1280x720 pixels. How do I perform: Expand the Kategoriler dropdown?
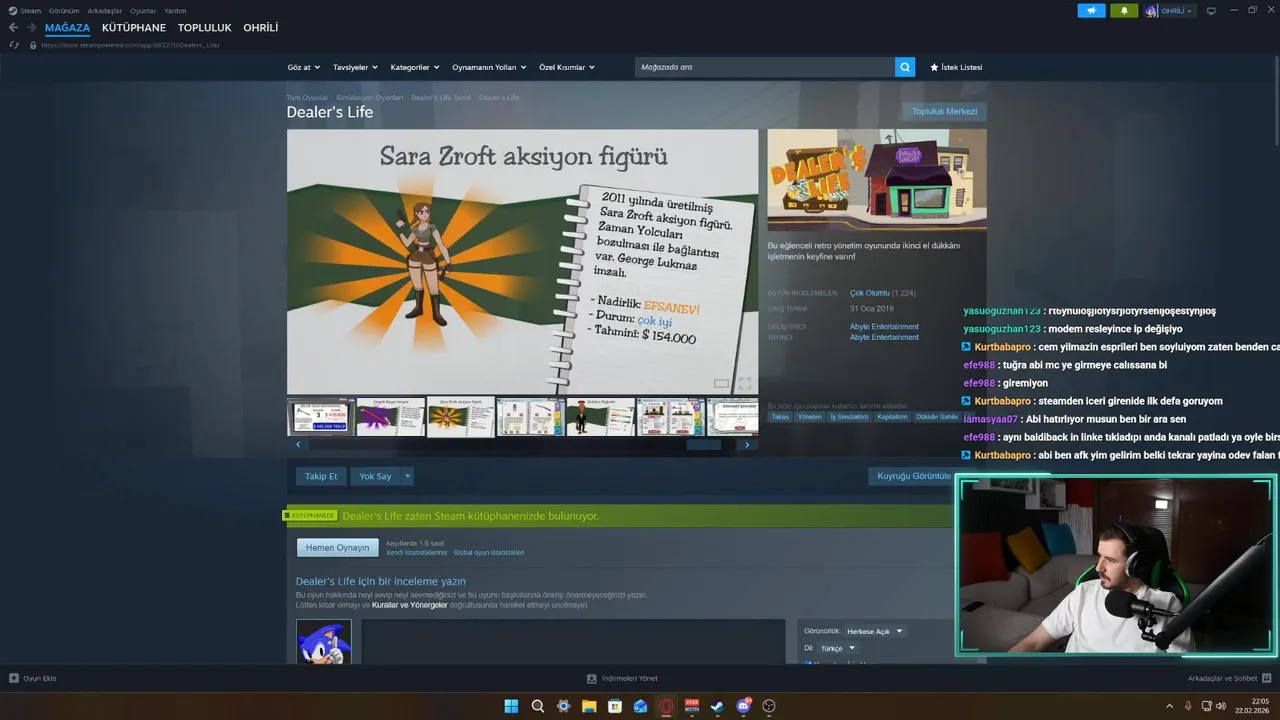[415, 67]
